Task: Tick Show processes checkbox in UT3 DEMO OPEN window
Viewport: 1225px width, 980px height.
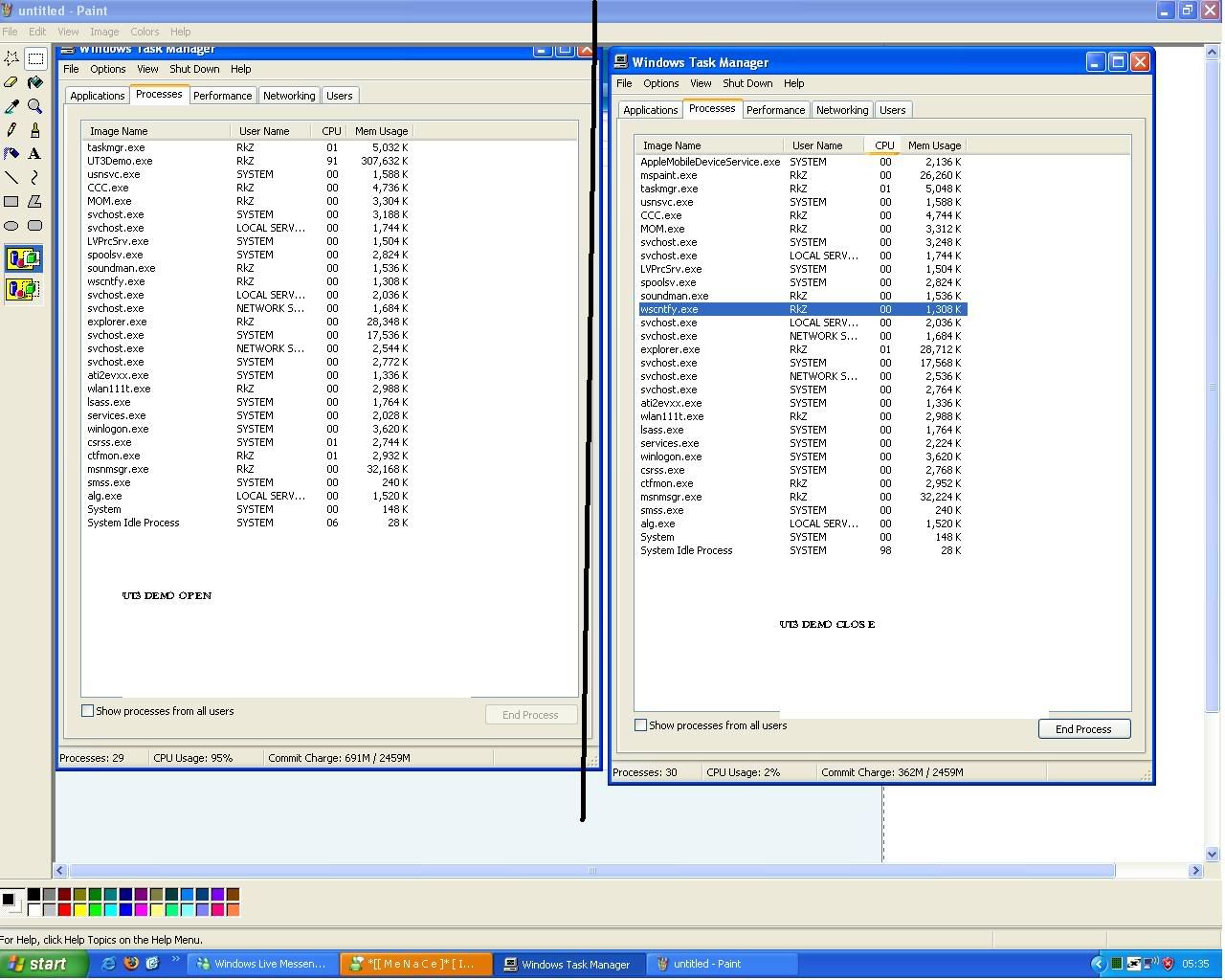Action: coord(88,711)
